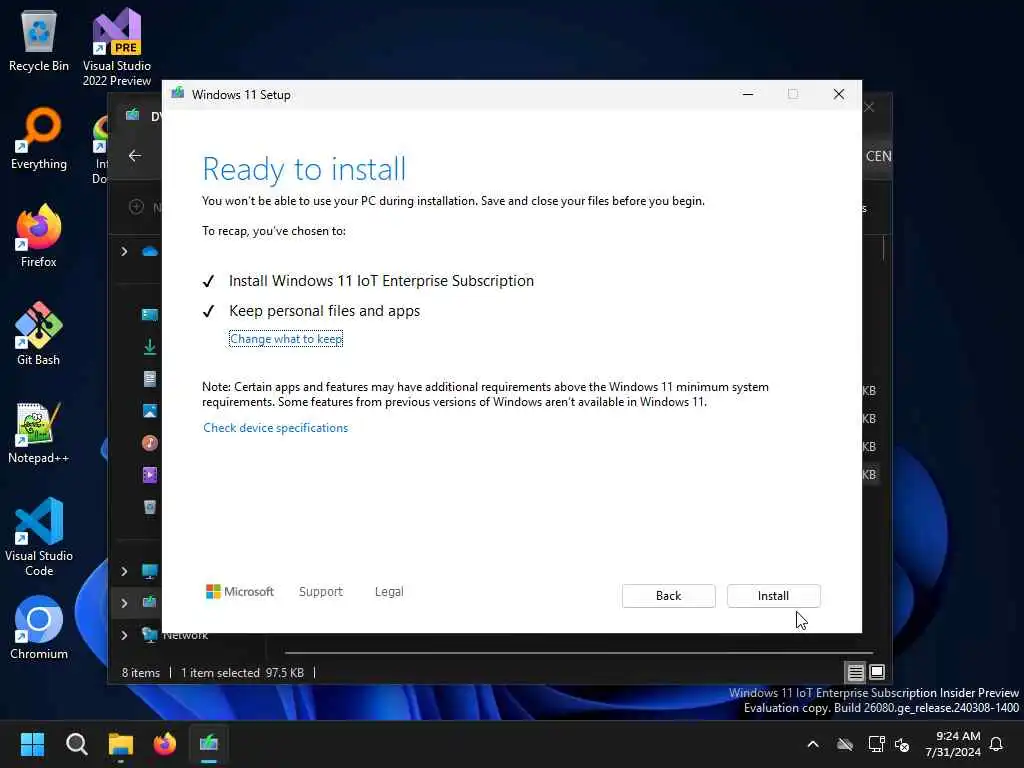This screenshot has height=768, width=1024.
Task: Open Music in Explorer quick access
Action: [x=150, y=443]
